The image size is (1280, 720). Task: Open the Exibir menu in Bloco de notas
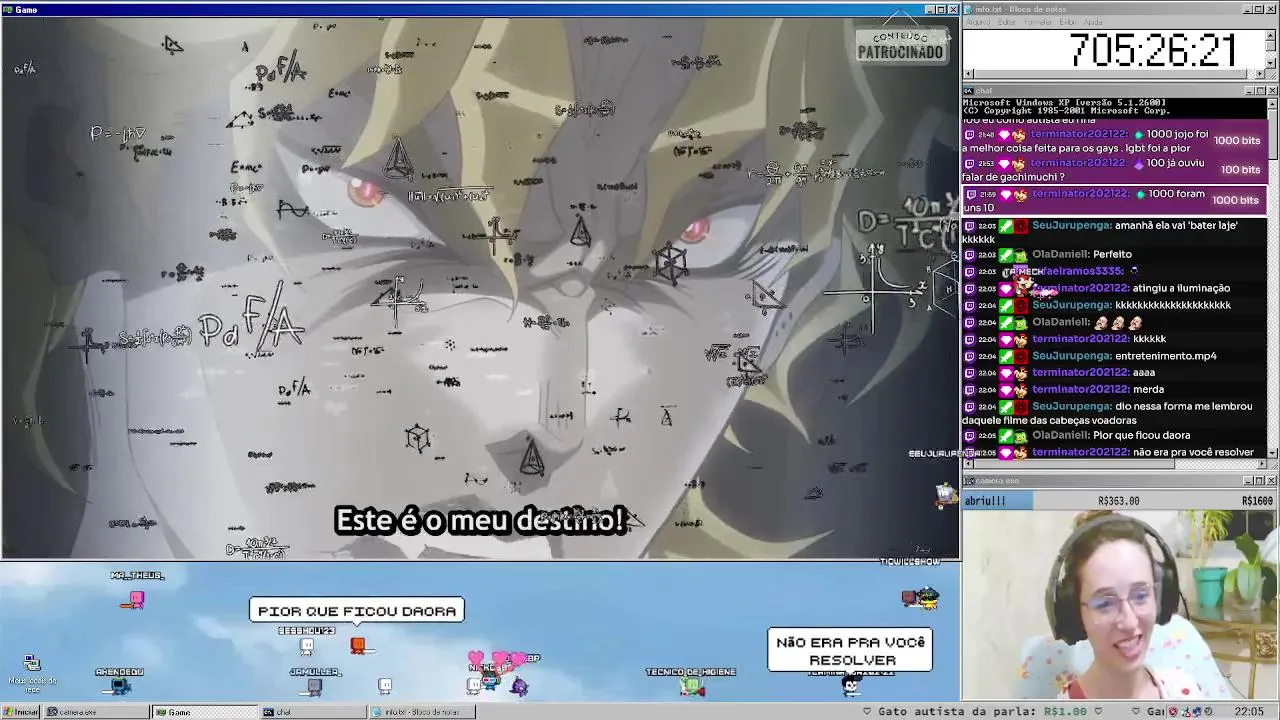1068,22
